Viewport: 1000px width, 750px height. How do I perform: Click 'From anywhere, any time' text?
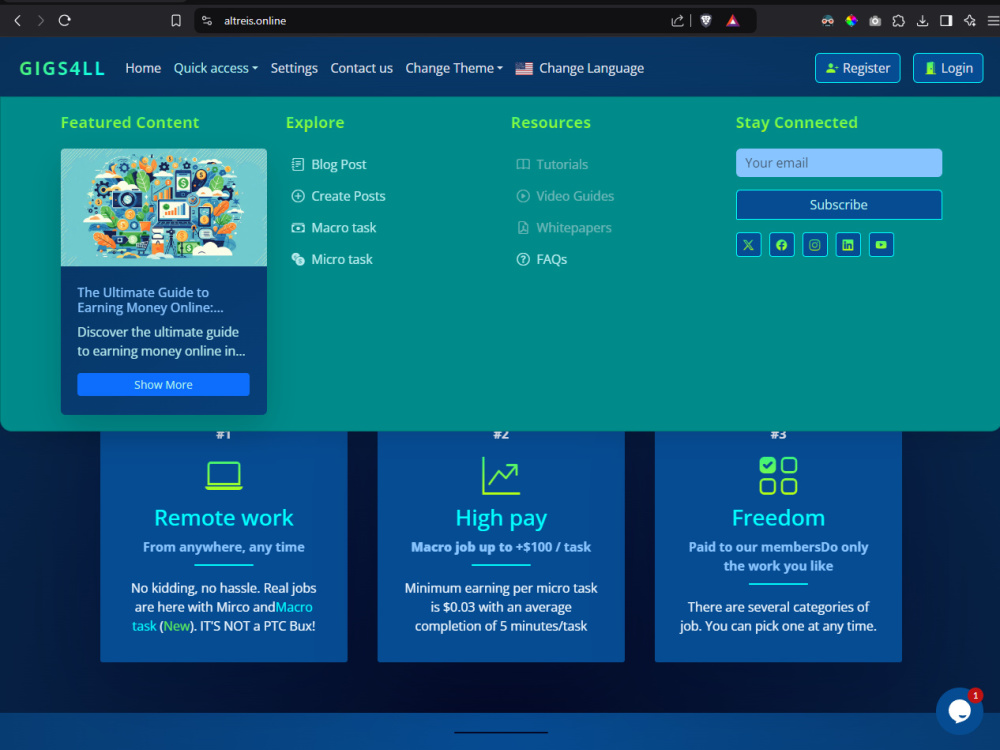(x=224, y=547)
